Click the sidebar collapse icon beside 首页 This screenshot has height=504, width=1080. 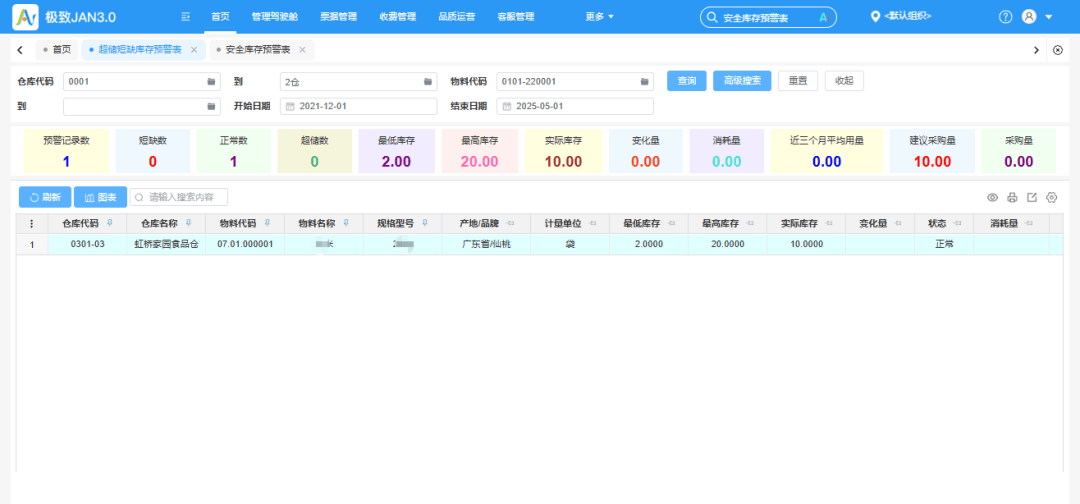185,17
